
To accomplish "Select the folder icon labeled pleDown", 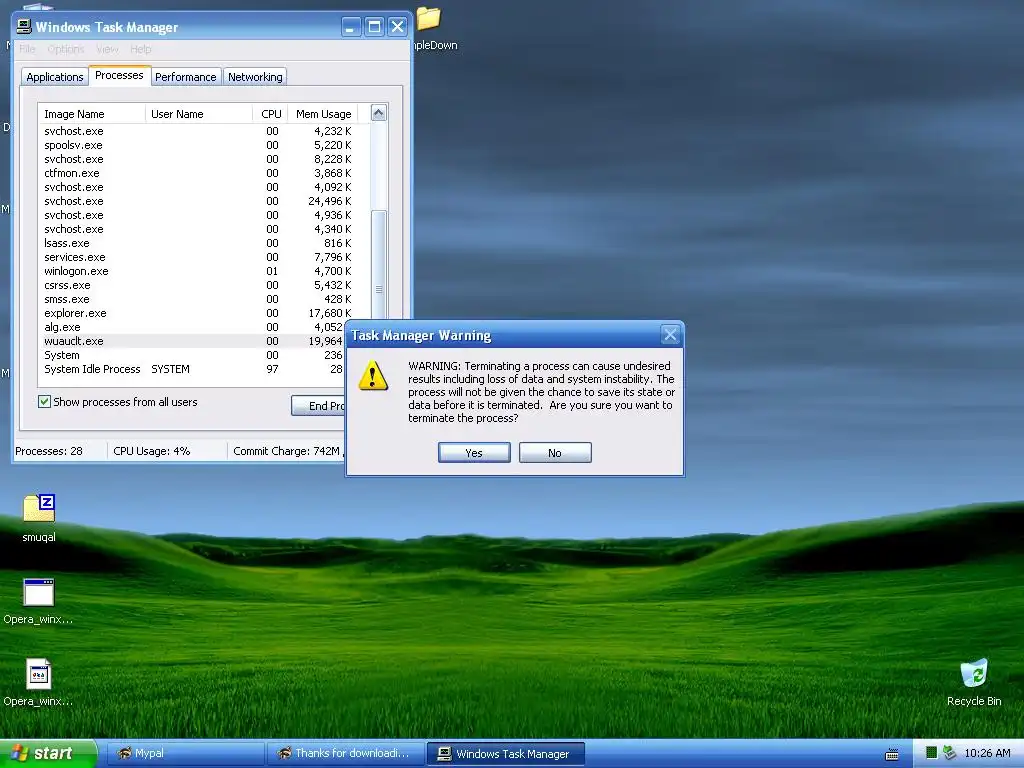I will click(428, 18).
